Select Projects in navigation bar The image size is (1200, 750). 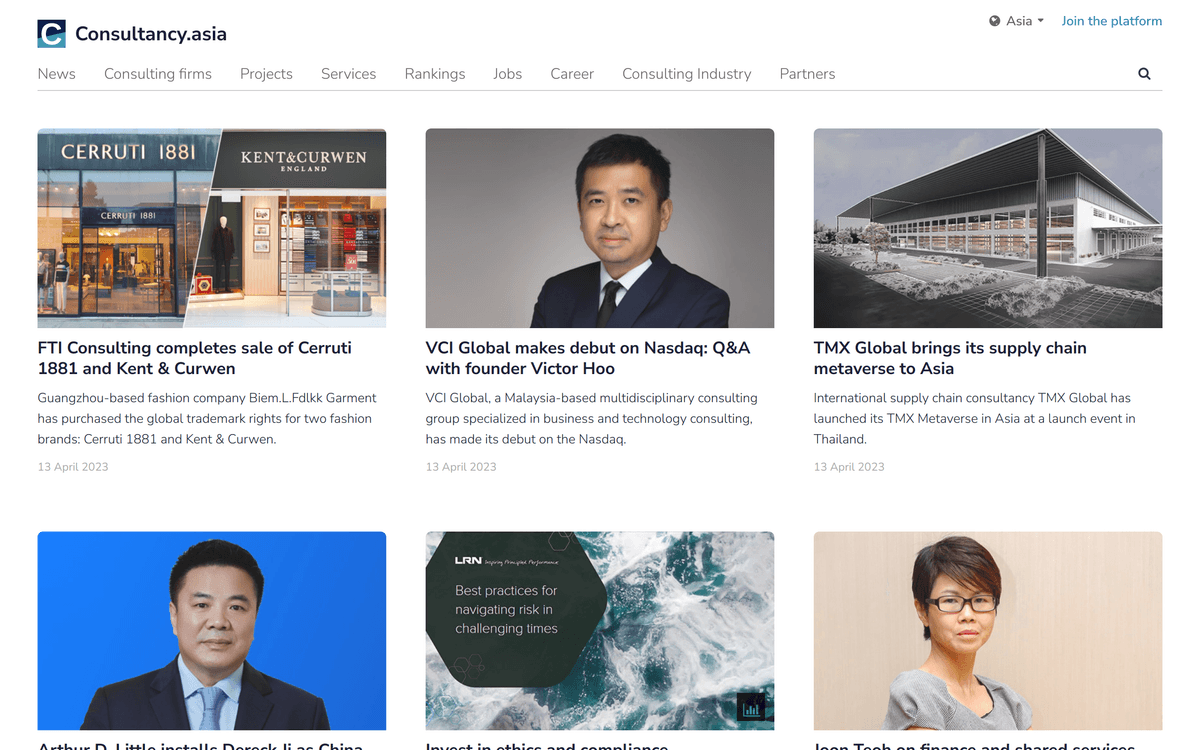(266, 74)
